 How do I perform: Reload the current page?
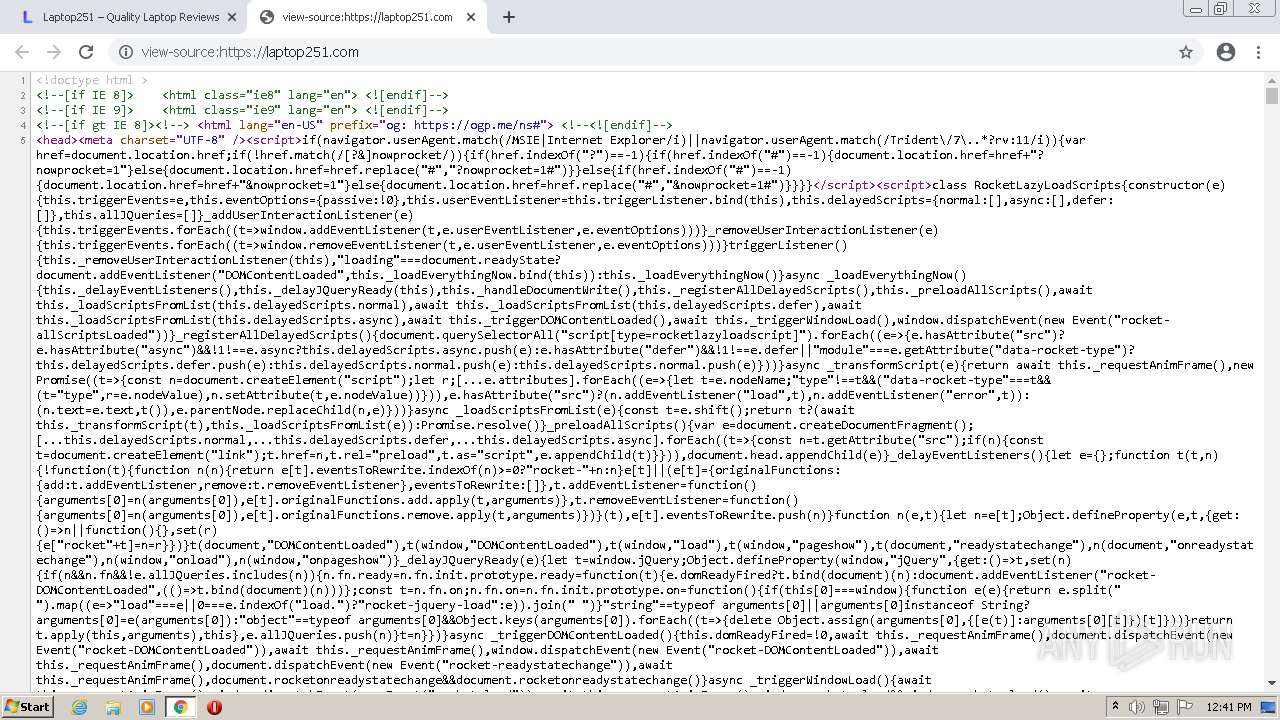pyautogui.click(x=86, y=52)
